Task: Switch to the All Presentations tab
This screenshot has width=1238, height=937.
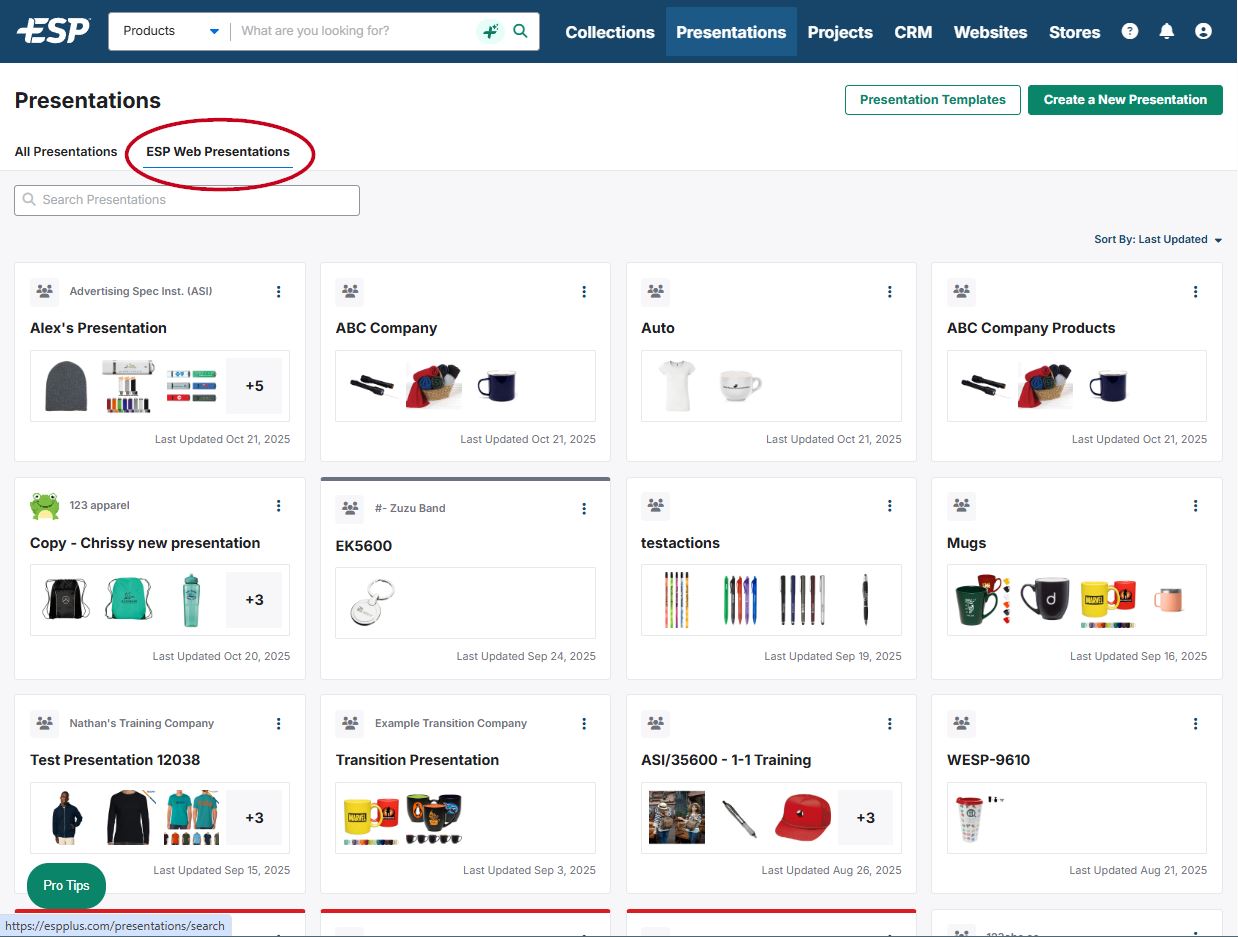Action: (66, 152)
